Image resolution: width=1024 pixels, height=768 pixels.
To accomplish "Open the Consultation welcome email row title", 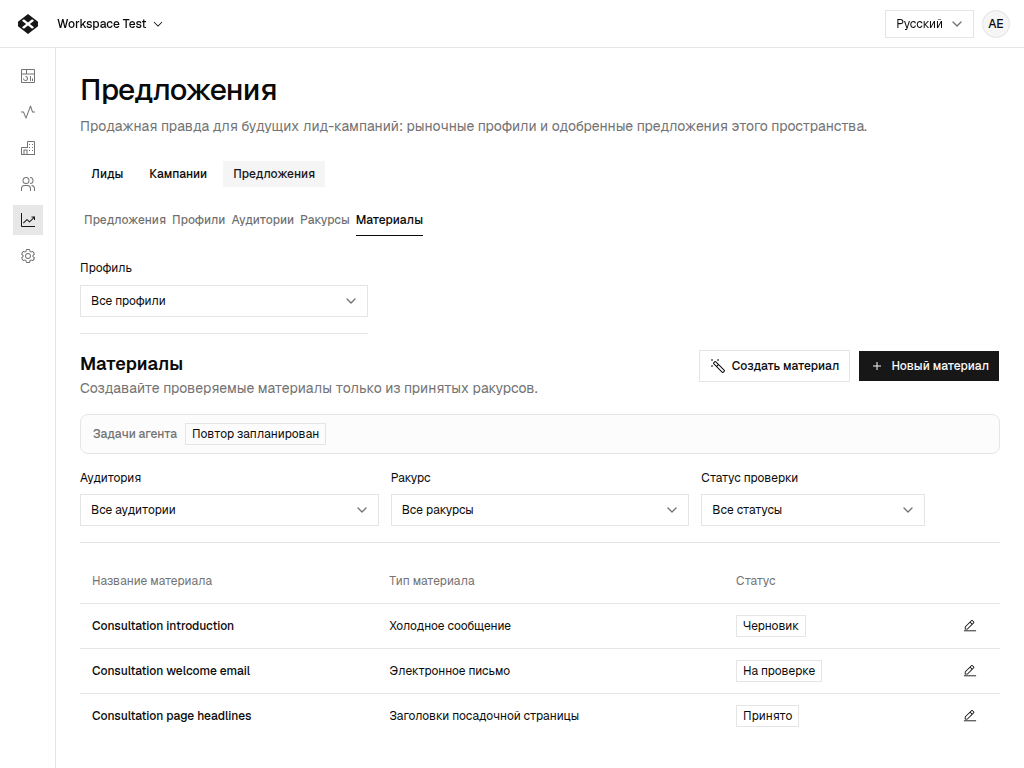I will click(171, 671).
